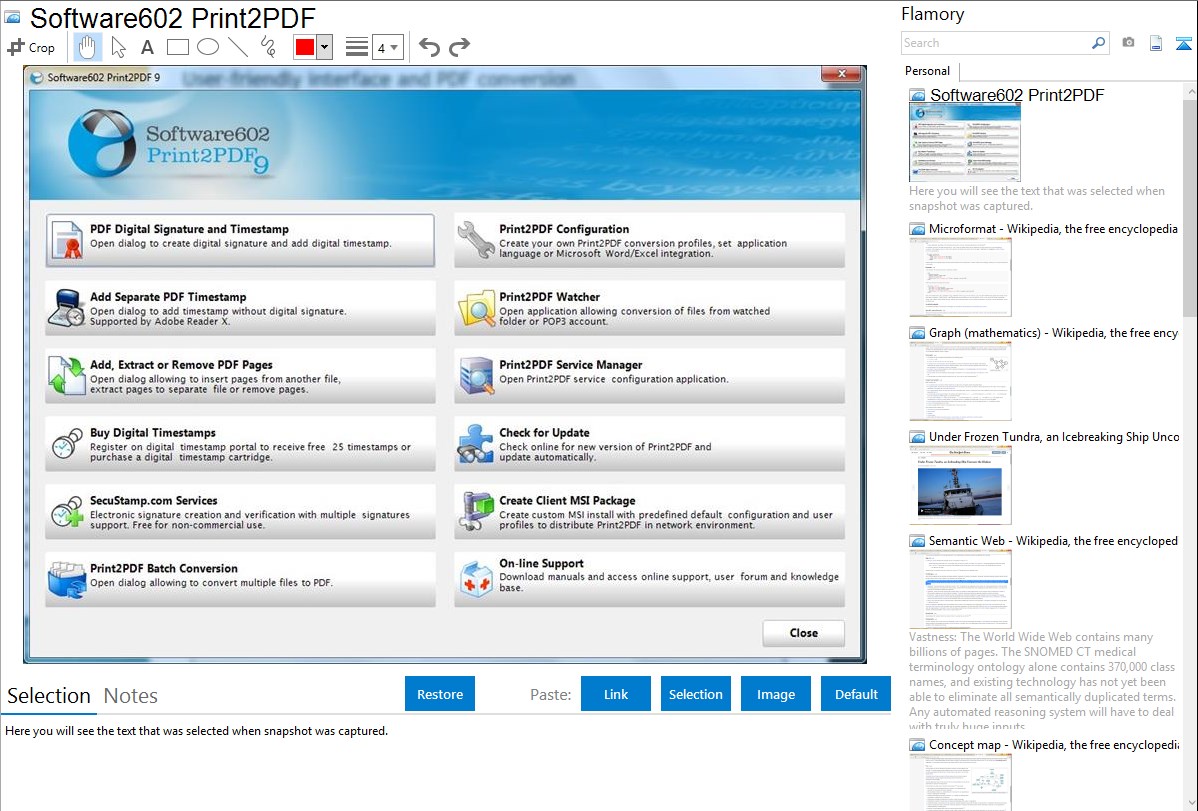This screenshot has height=811, width=1198.
Task: Click the Selection paste button
Action: coord(696,694)
